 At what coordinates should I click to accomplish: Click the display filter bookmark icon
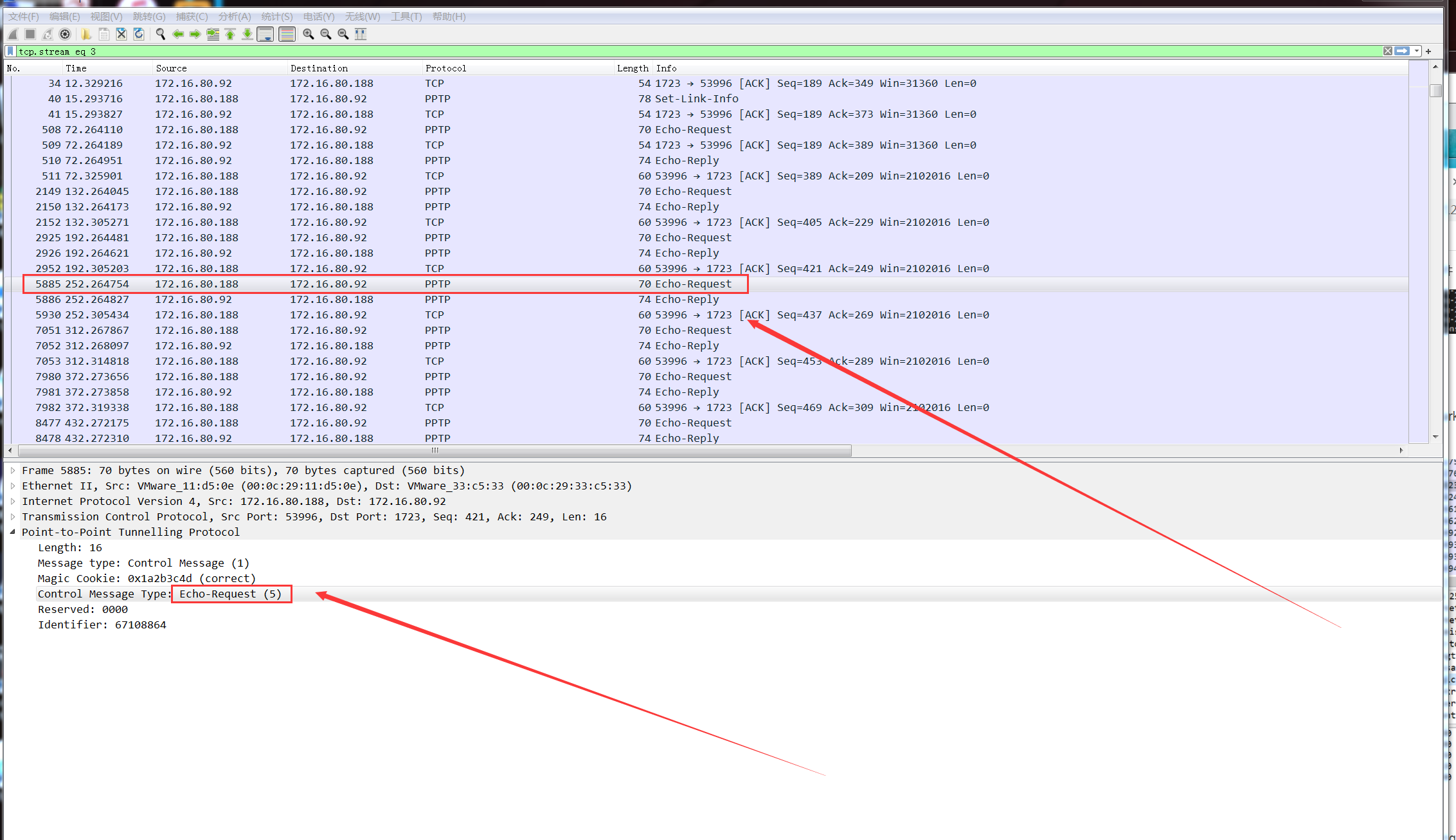tap(10, 51)
